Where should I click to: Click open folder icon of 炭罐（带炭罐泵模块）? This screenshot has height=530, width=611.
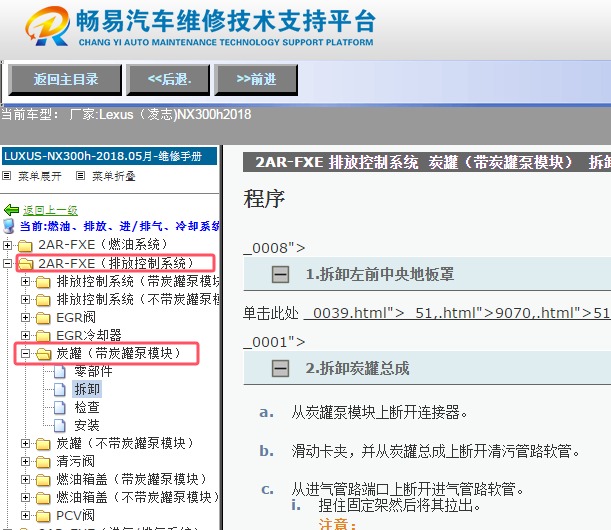(44, 354)
